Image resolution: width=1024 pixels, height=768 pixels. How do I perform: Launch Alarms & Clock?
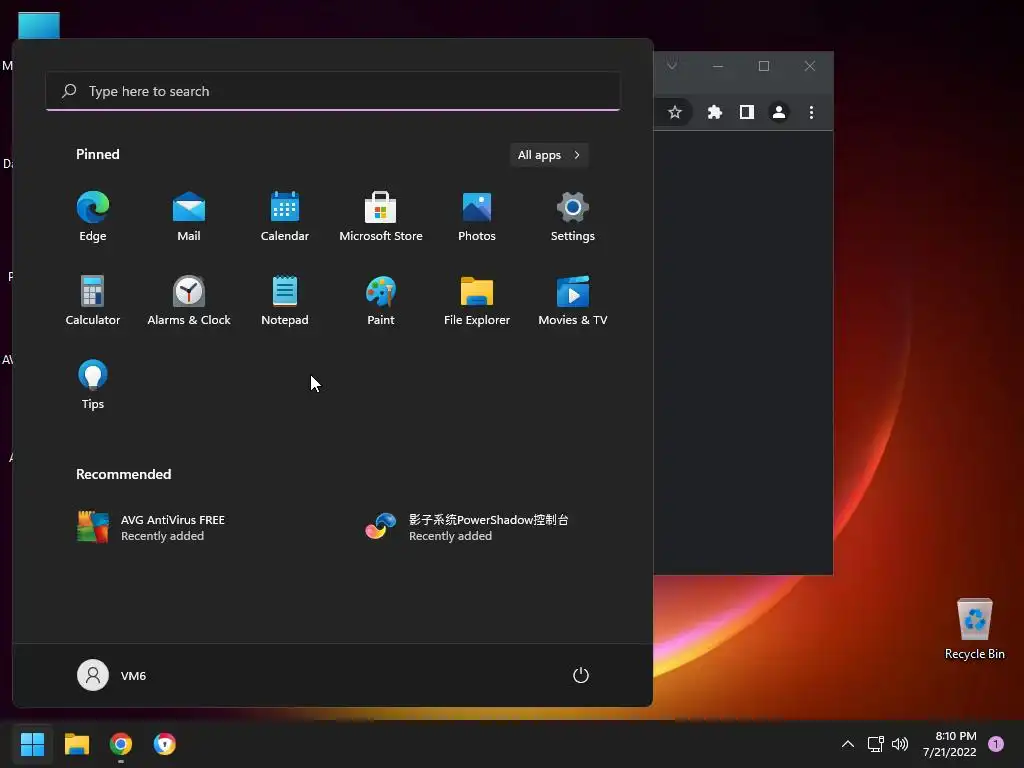[x=189, y=301]
